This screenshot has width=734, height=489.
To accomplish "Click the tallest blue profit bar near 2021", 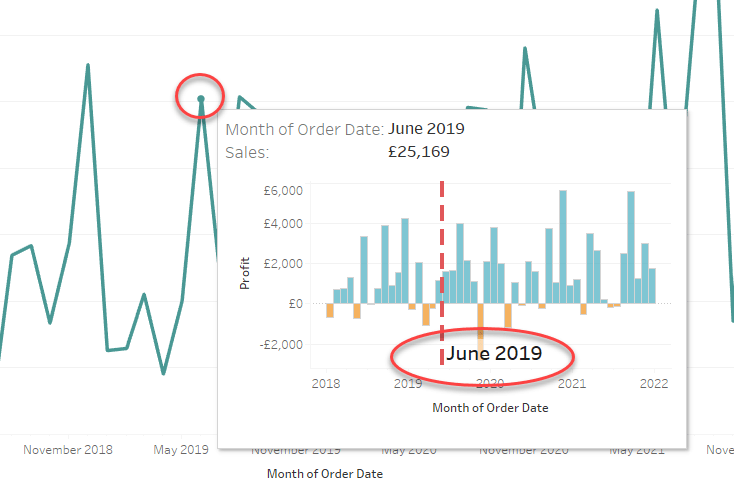I will pos(563,246).
